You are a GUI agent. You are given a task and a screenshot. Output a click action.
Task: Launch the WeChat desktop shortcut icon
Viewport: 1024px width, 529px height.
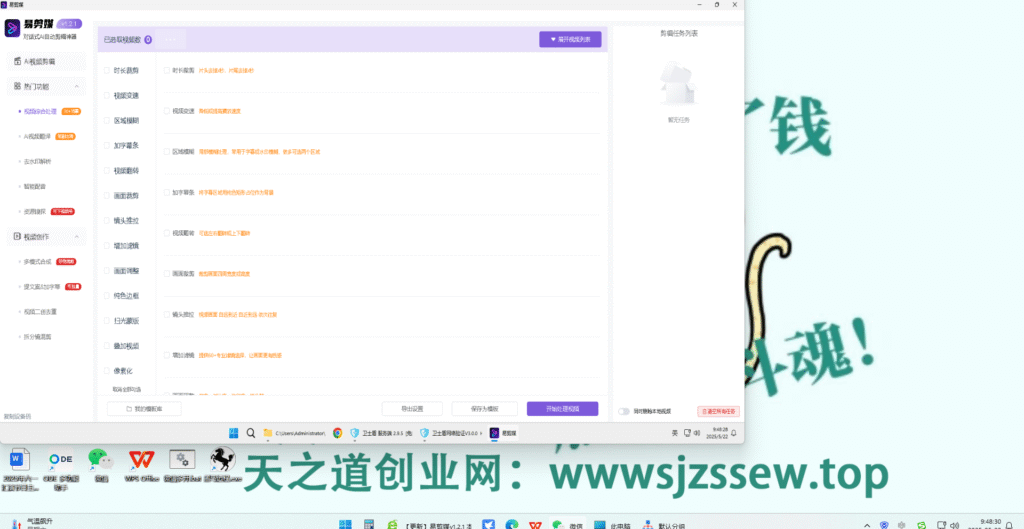[x=100, y=459]
